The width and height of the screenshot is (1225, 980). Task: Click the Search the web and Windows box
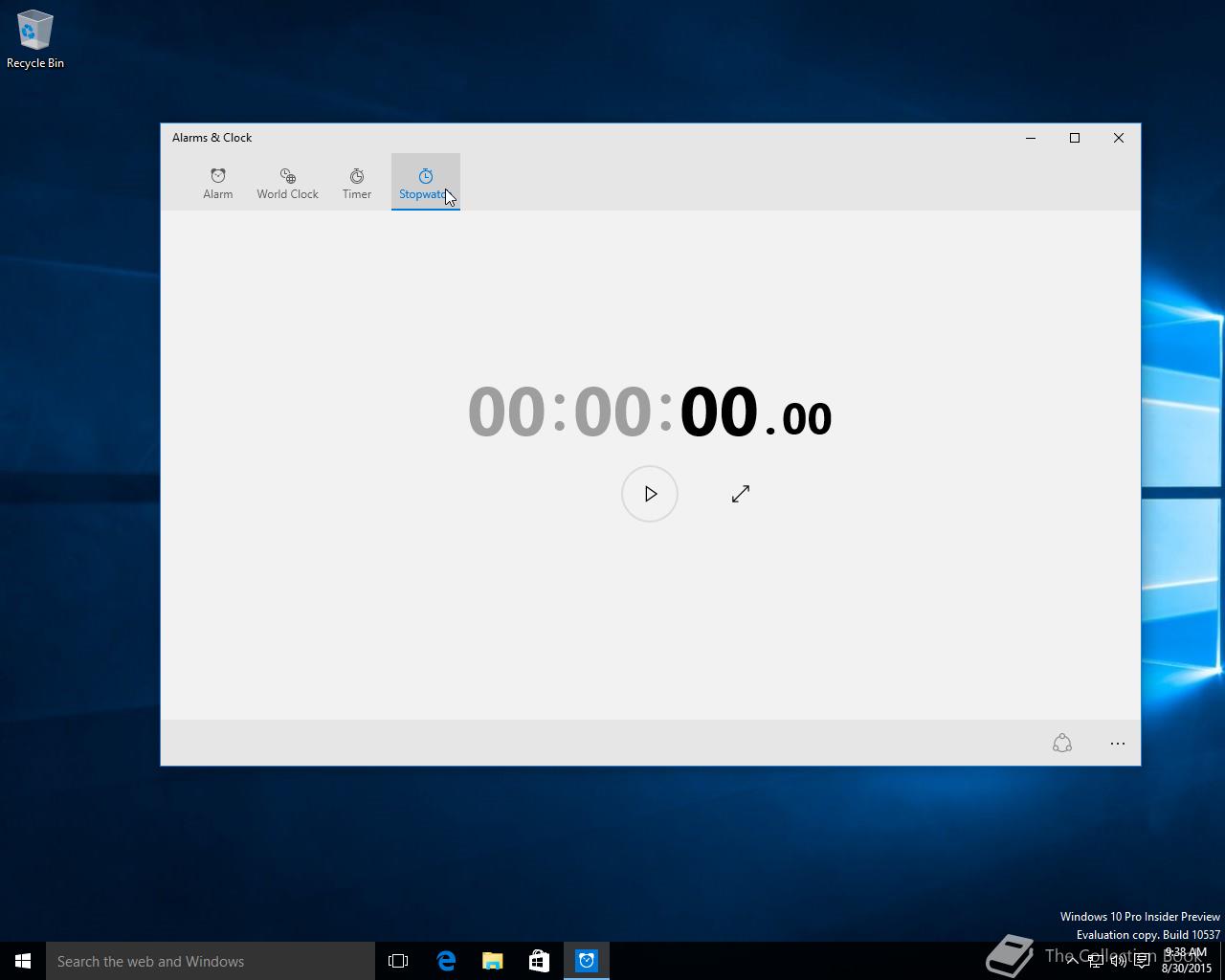(211, 961)
